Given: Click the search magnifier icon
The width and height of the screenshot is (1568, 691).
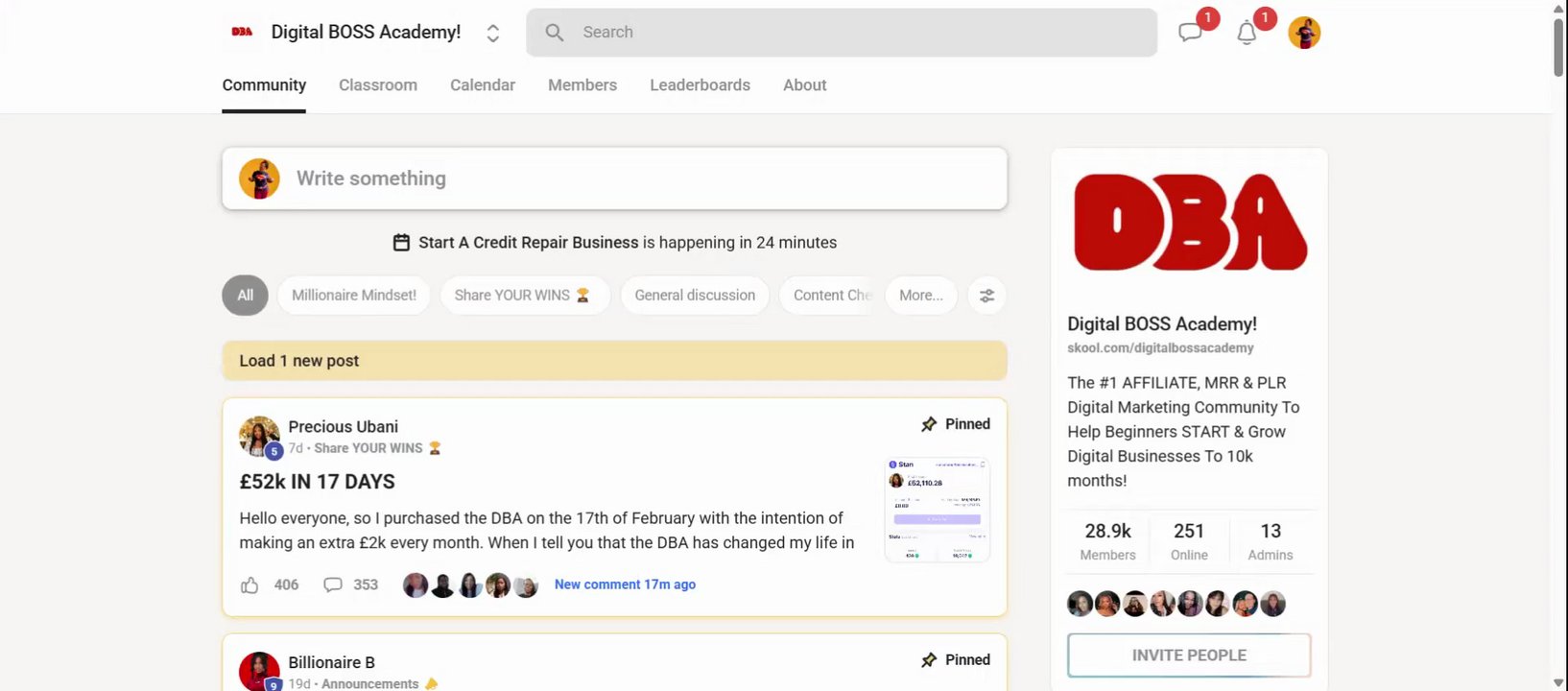Looking at the screenshot, I should (x=555, y=32).
